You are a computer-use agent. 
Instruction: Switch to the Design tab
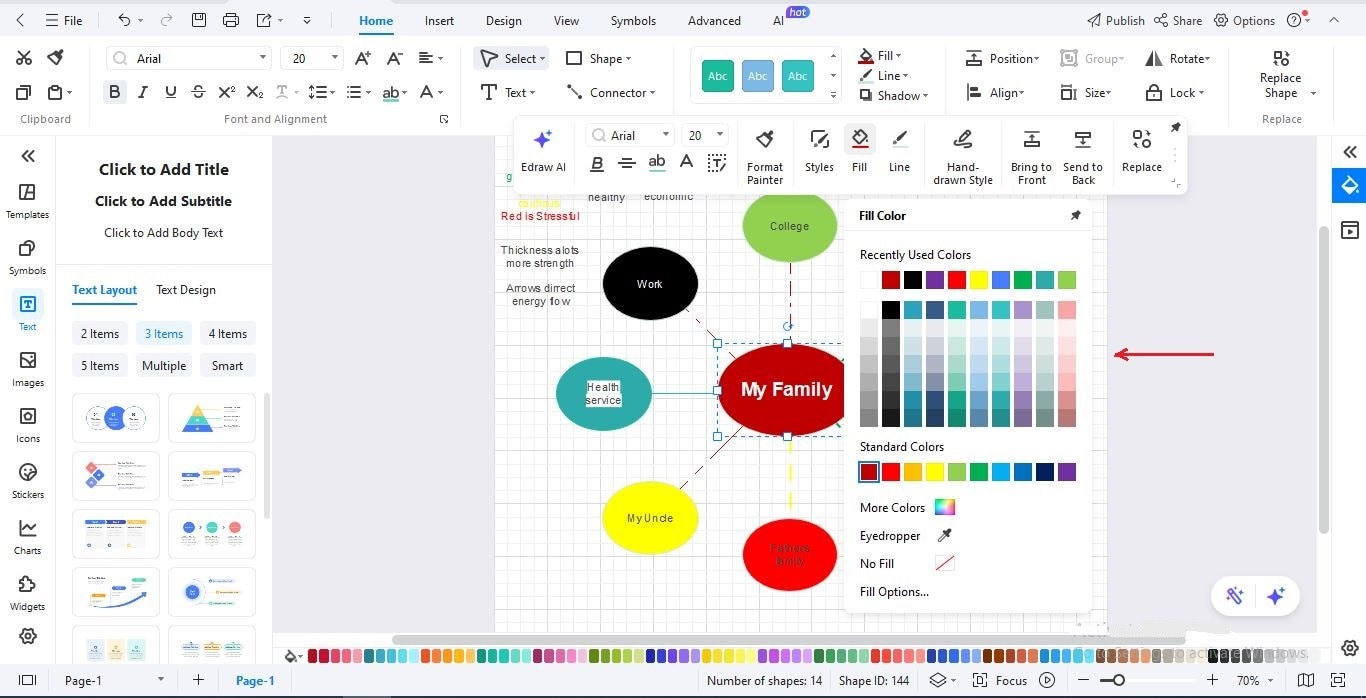click(503, 20)
